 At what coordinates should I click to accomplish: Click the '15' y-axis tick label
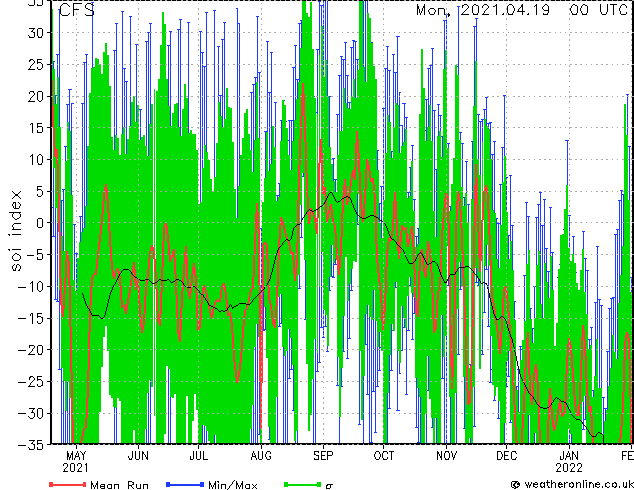coord(35,128)
